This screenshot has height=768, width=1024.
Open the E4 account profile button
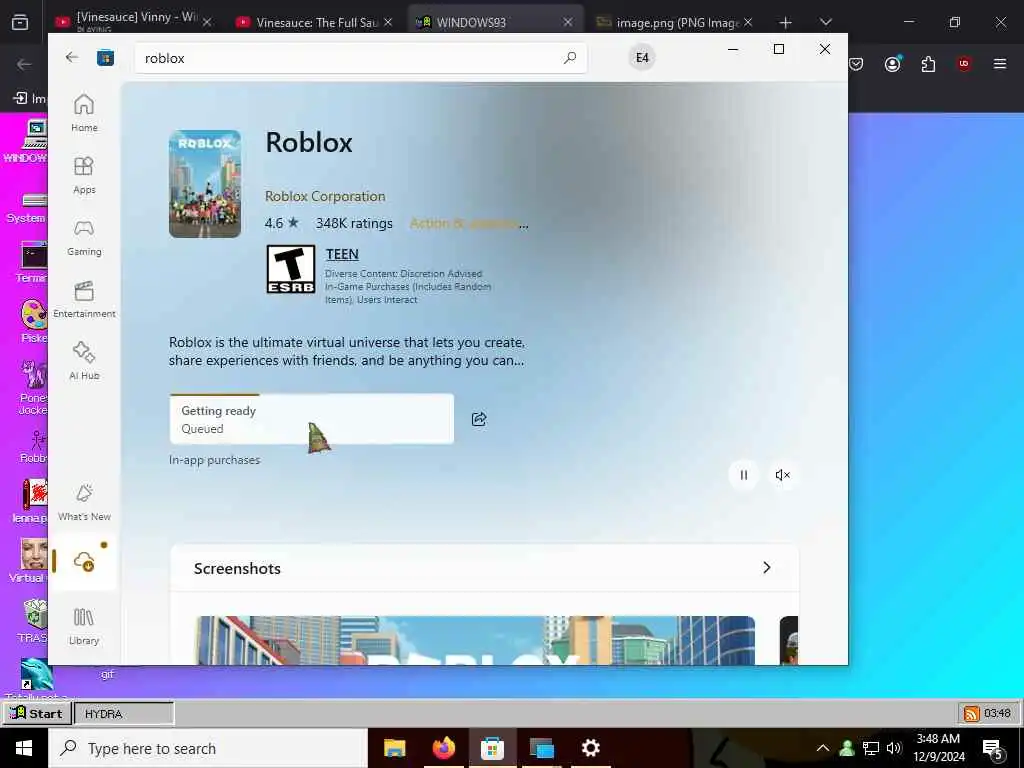click(642, 57)
